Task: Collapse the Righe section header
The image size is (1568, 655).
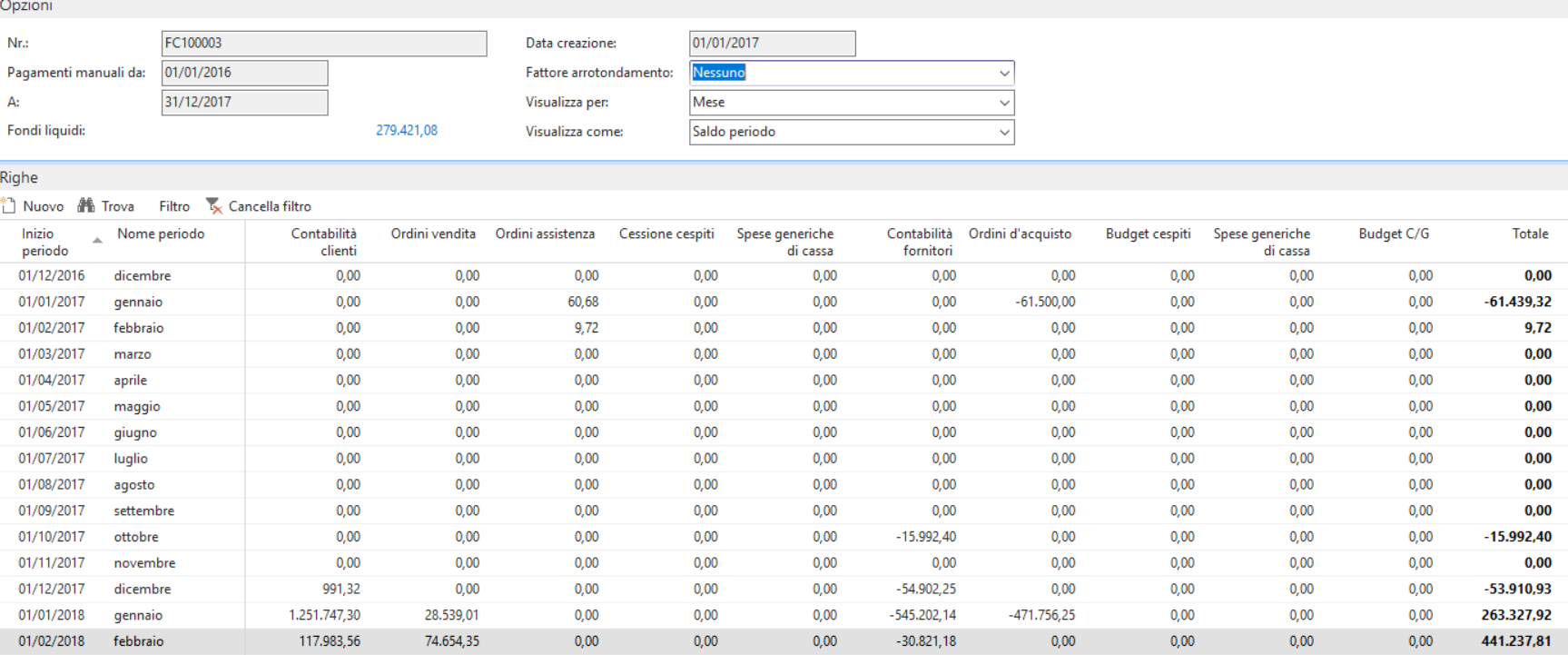Action: coord(19,177)
